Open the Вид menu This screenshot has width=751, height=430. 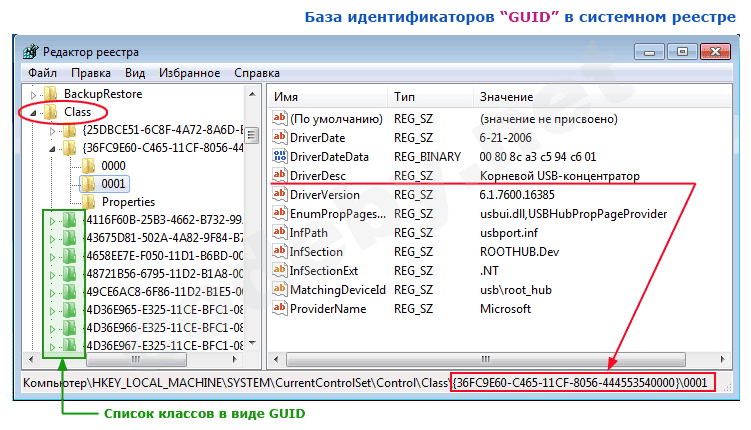click(x=135, y=73)
